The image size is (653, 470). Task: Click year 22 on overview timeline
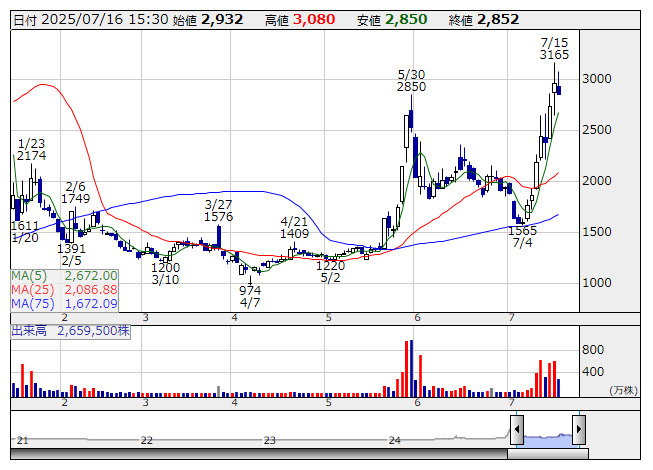pos(146,440)
